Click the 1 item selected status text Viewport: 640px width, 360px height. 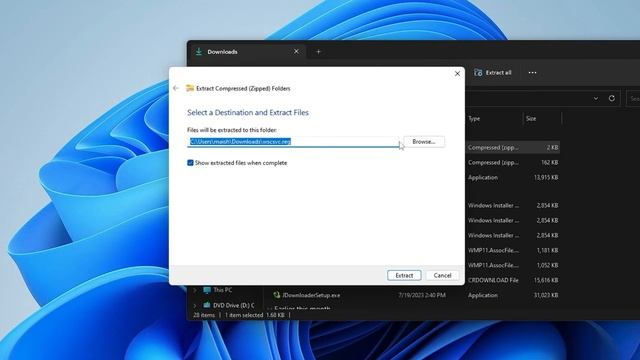click(244, 315)
